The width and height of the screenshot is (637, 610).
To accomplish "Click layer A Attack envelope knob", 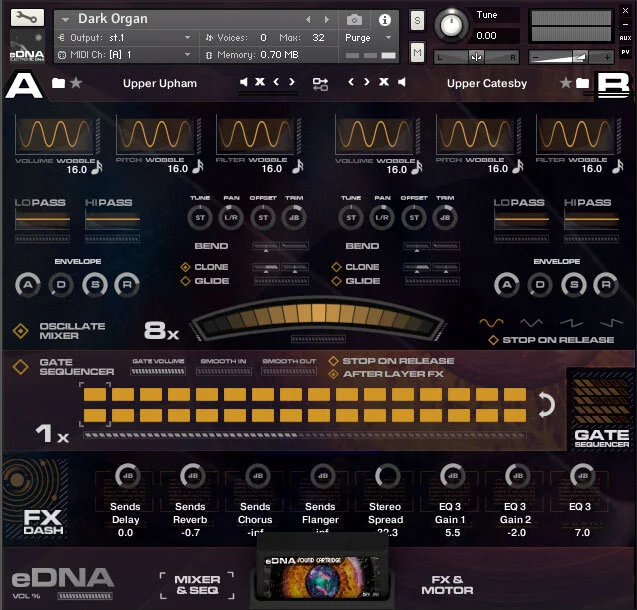I will click(28, 285).
